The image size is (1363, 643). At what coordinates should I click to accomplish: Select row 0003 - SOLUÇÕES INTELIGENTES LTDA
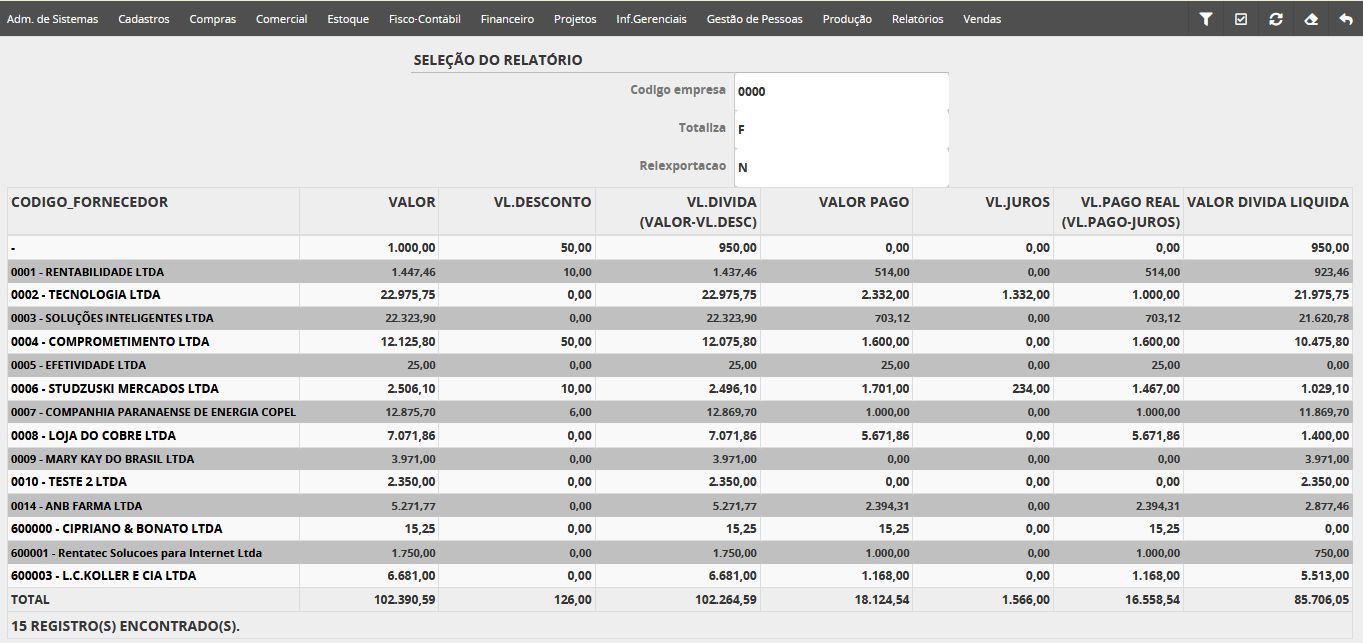point(680,318)
